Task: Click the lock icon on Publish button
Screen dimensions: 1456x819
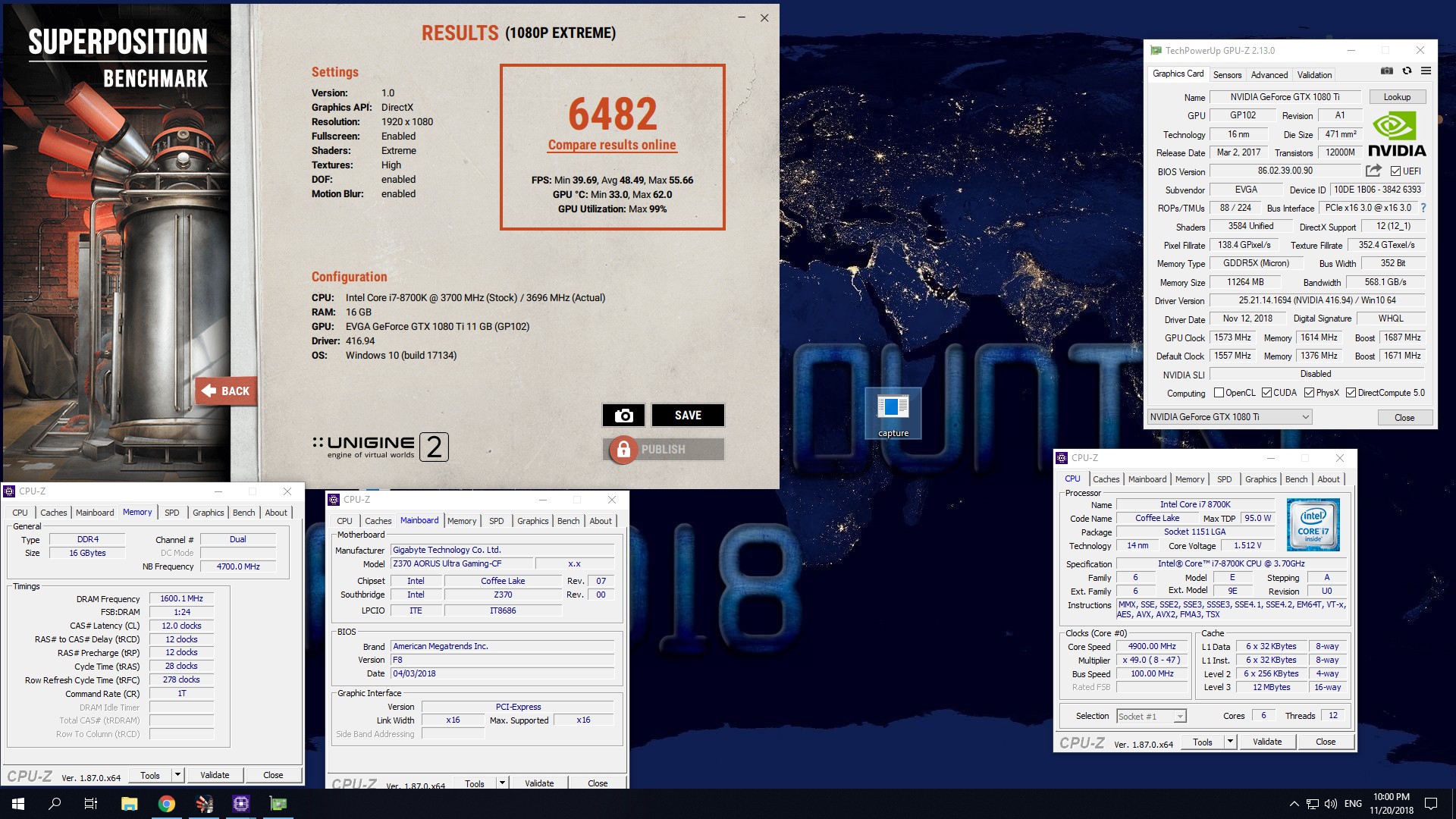Action: coord(623,450)
